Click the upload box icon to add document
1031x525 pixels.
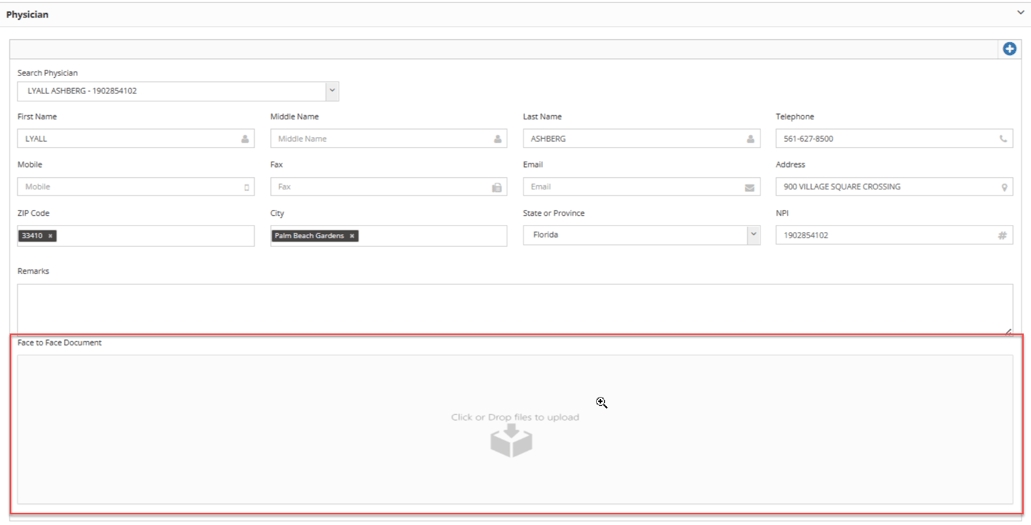click(x=511, y=440)
